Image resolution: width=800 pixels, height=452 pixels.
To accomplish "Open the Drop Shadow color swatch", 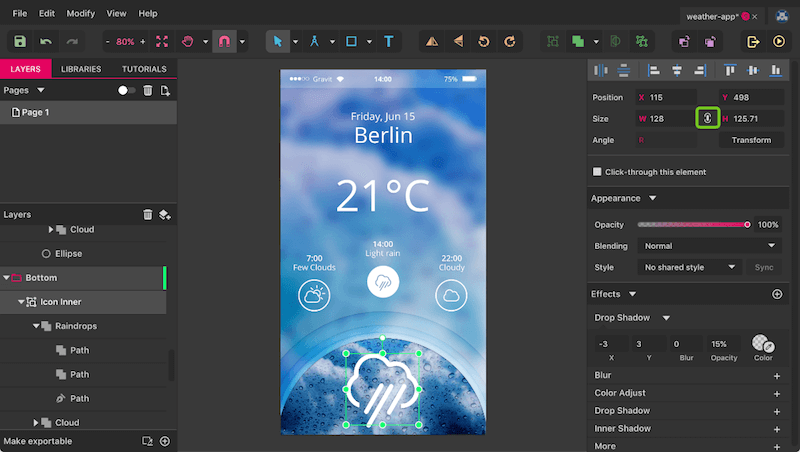I will 763,343.
